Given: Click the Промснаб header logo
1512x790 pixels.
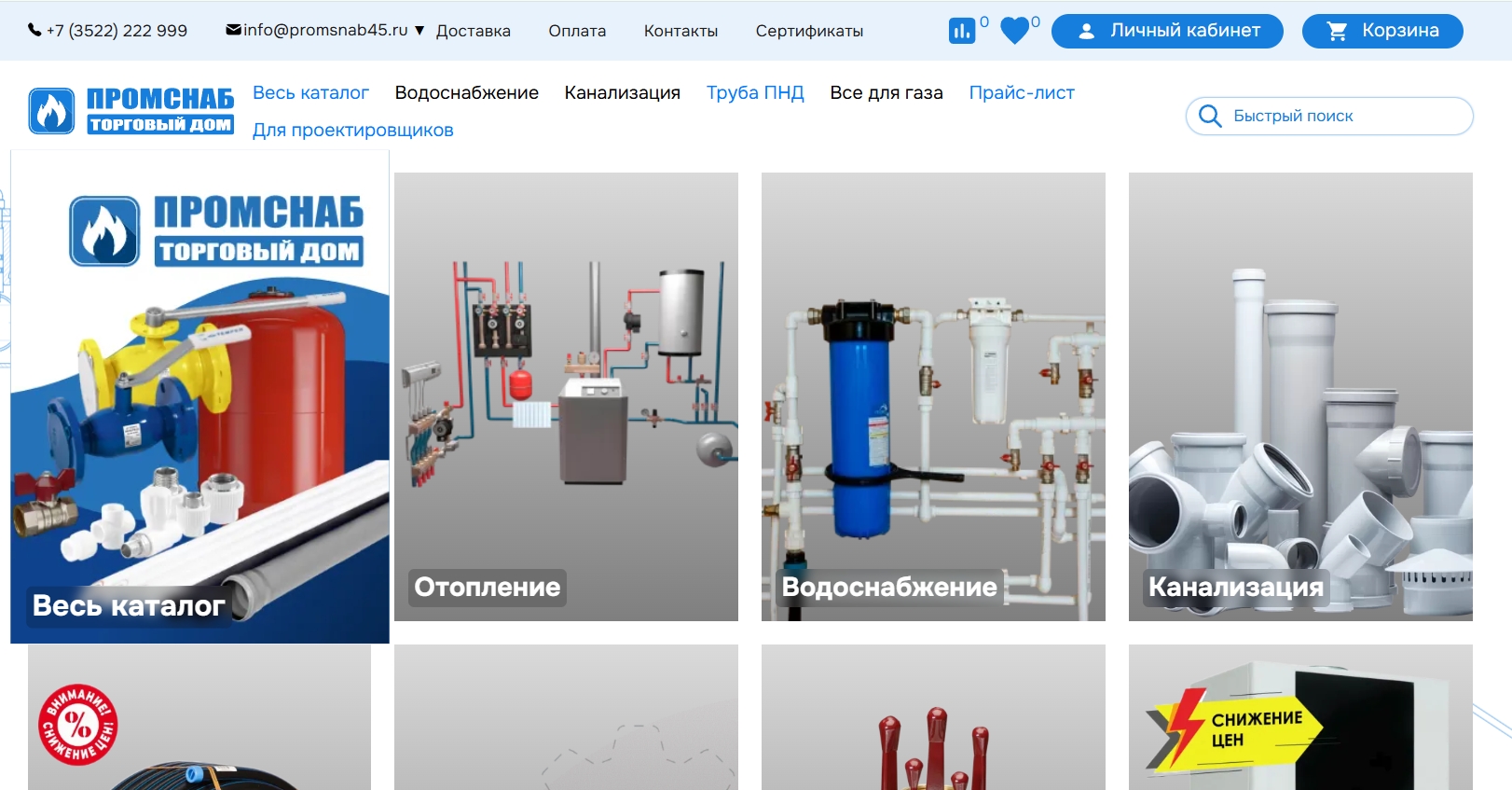Looking at the screenshot, I should coord(131,111).
